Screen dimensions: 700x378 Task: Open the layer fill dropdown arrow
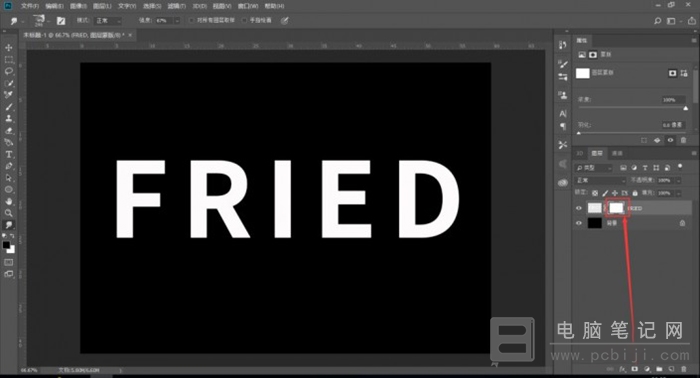[x=678, y=193]
